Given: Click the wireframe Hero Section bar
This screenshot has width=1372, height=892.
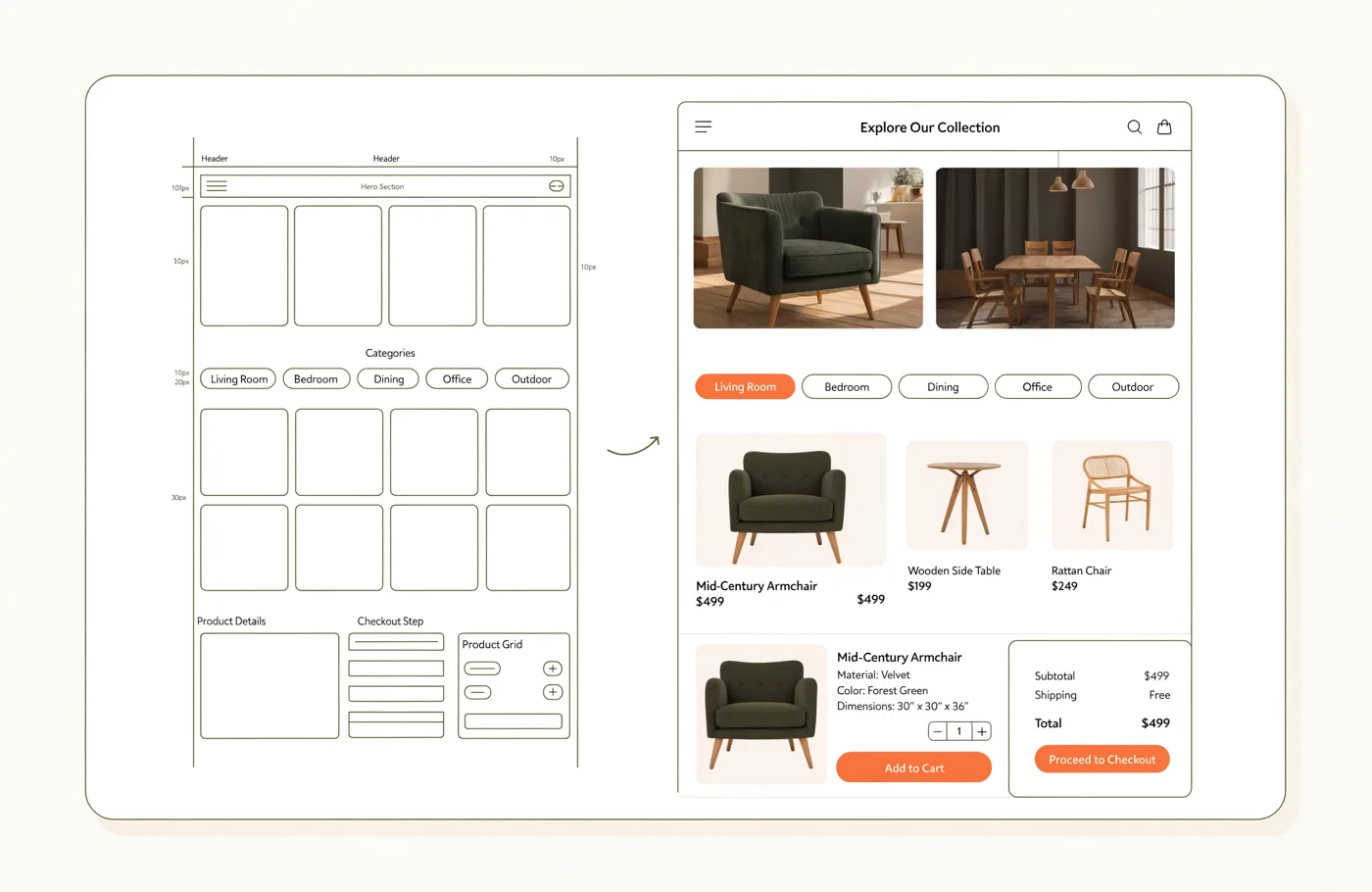Looking at the screenshot, I should point(385,186).
